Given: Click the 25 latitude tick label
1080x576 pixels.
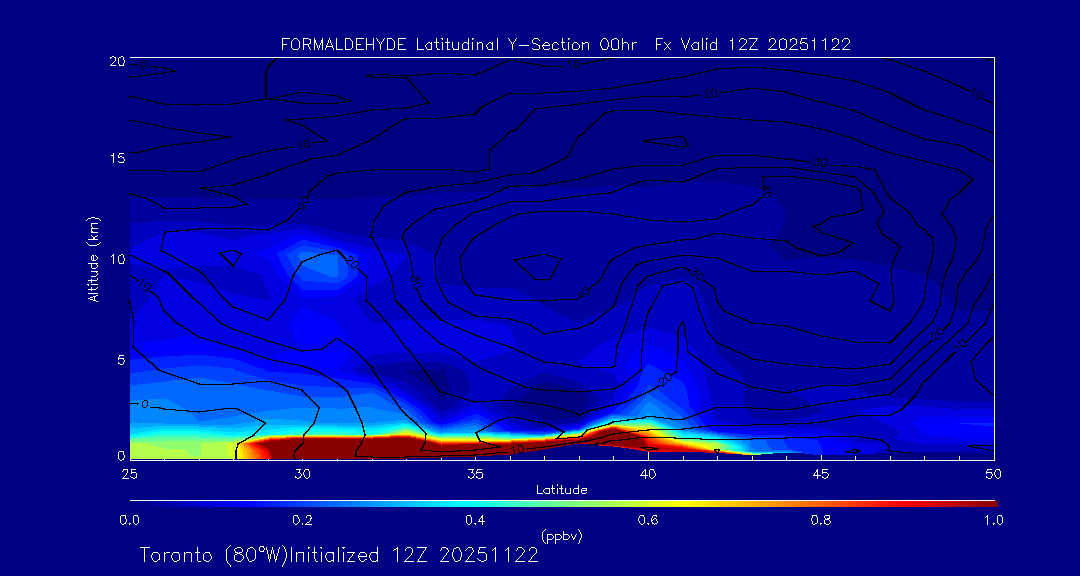Looking at the screenshot, I should click(x=129, y=472).
